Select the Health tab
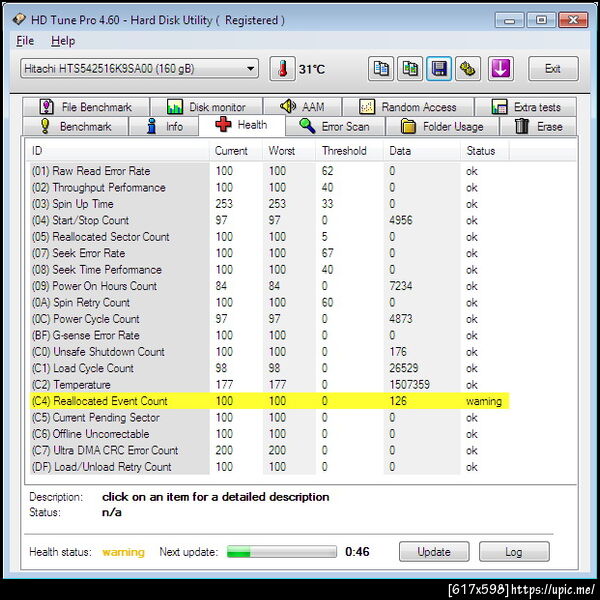The image size is (600, 600). click(242, 125)
